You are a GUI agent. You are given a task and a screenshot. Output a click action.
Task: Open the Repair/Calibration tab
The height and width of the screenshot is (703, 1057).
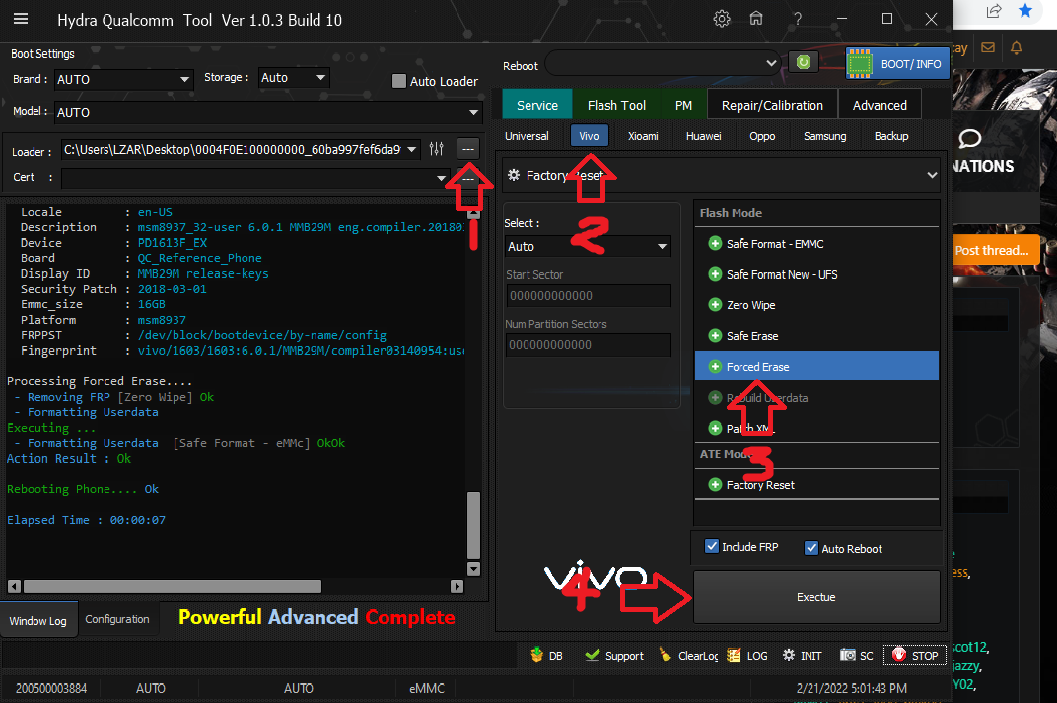coord(772,105)
